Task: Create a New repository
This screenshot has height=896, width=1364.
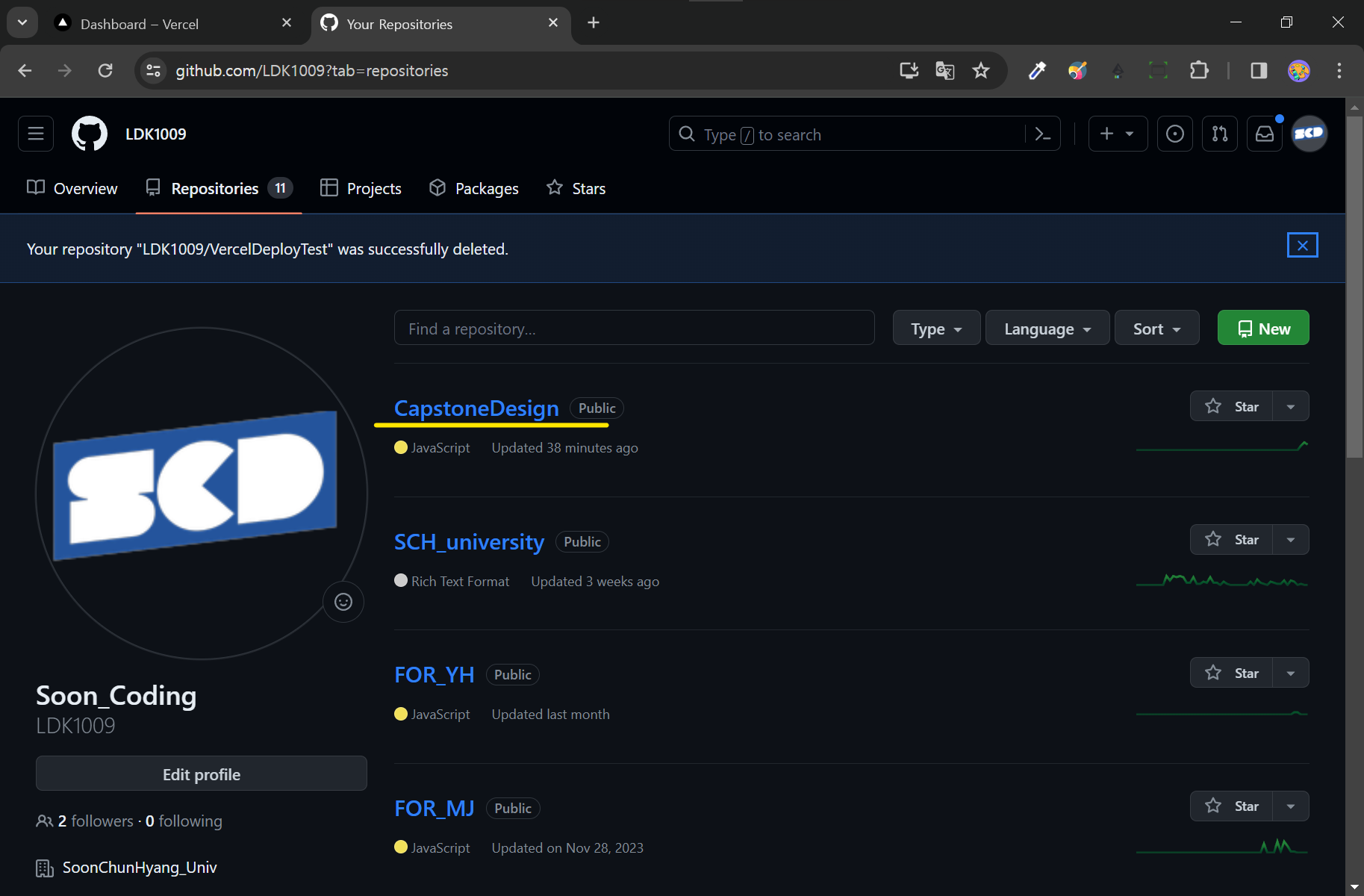Action: (x=1263, y=328)
